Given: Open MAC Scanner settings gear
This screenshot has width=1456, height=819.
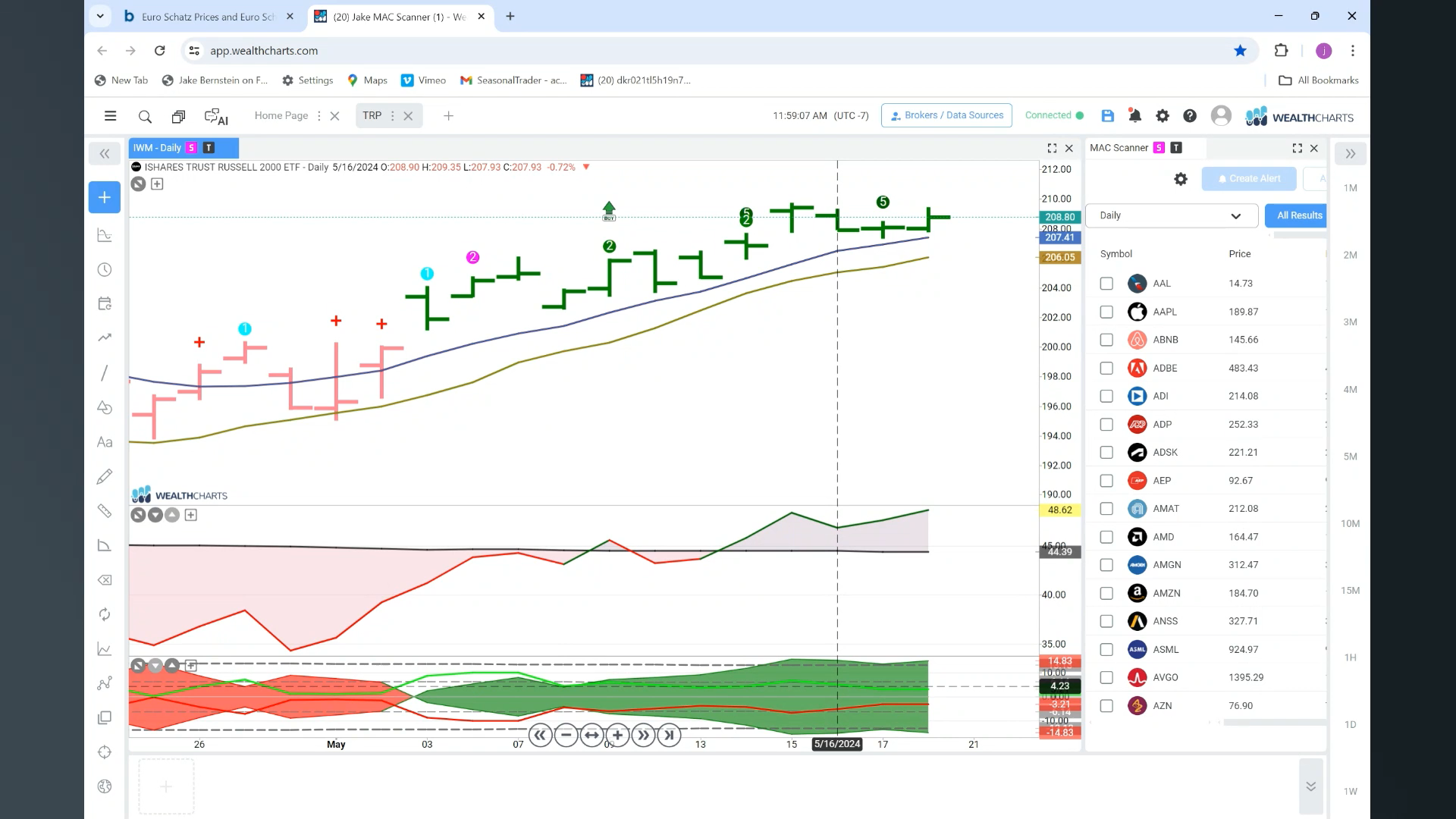Looking at the screenshot, I should coord(1181,179).
